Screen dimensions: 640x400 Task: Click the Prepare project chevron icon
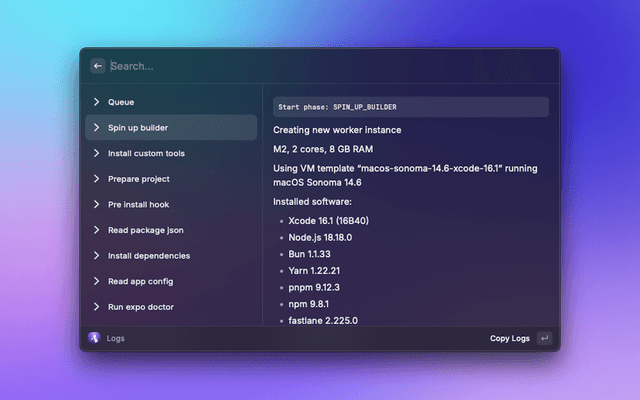97,179
